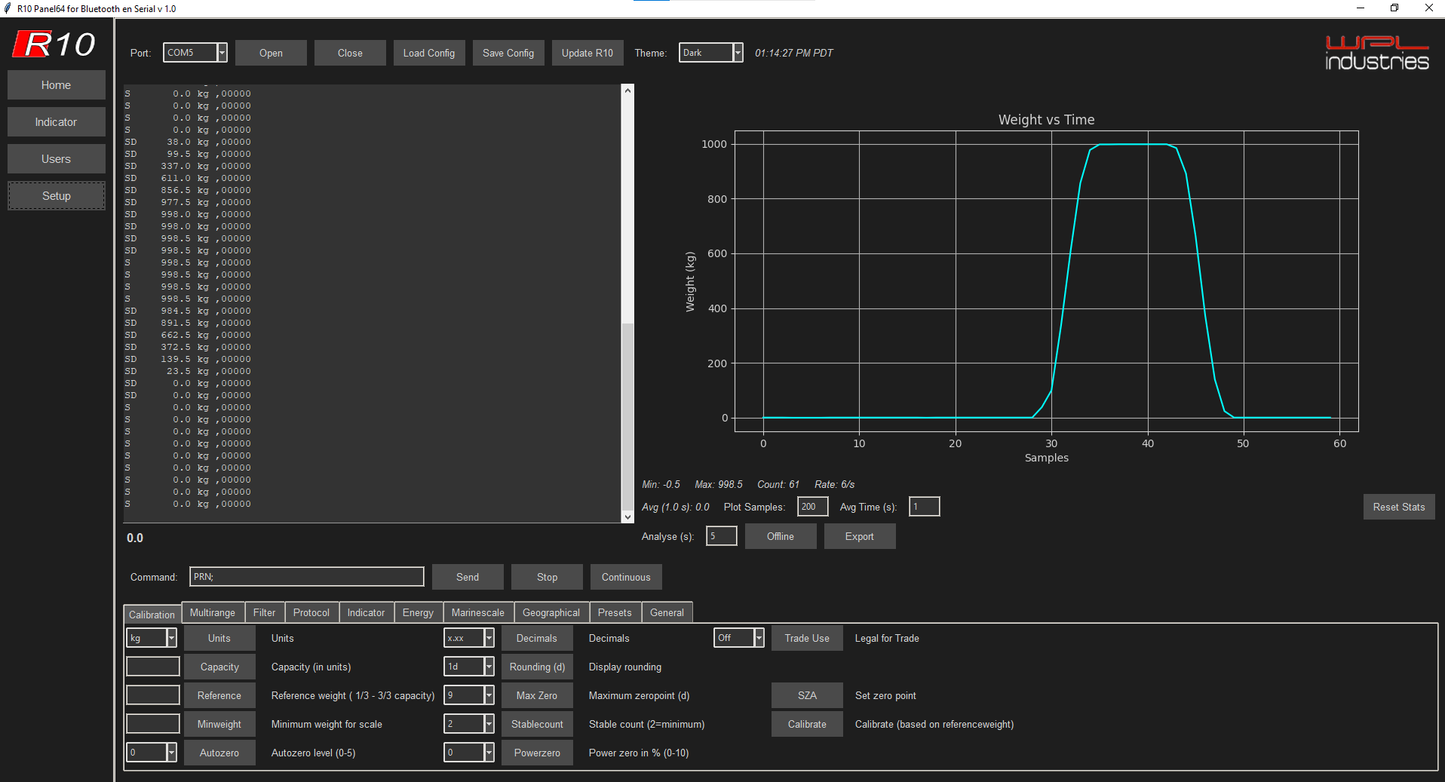Click the Max Zero button

click(537, 695)
